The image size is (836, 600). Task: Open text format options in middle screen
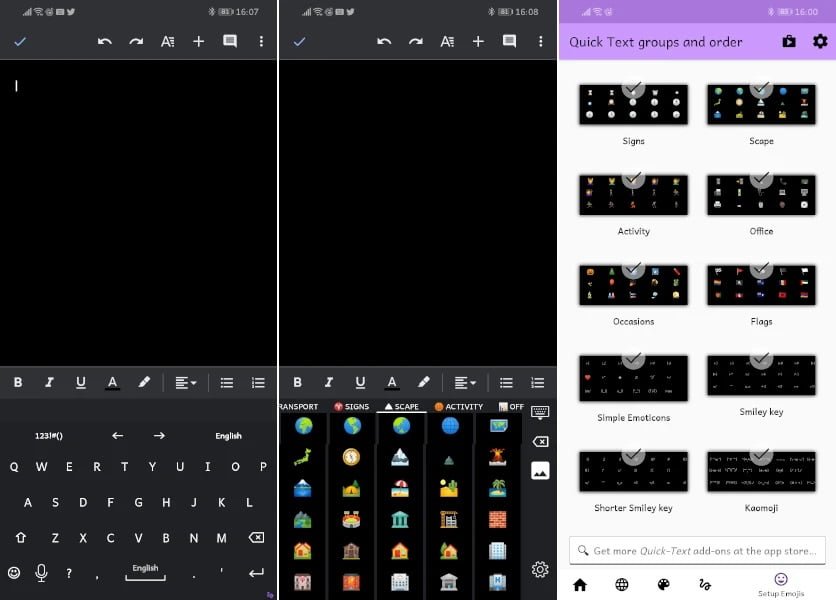tap(447, 42)
